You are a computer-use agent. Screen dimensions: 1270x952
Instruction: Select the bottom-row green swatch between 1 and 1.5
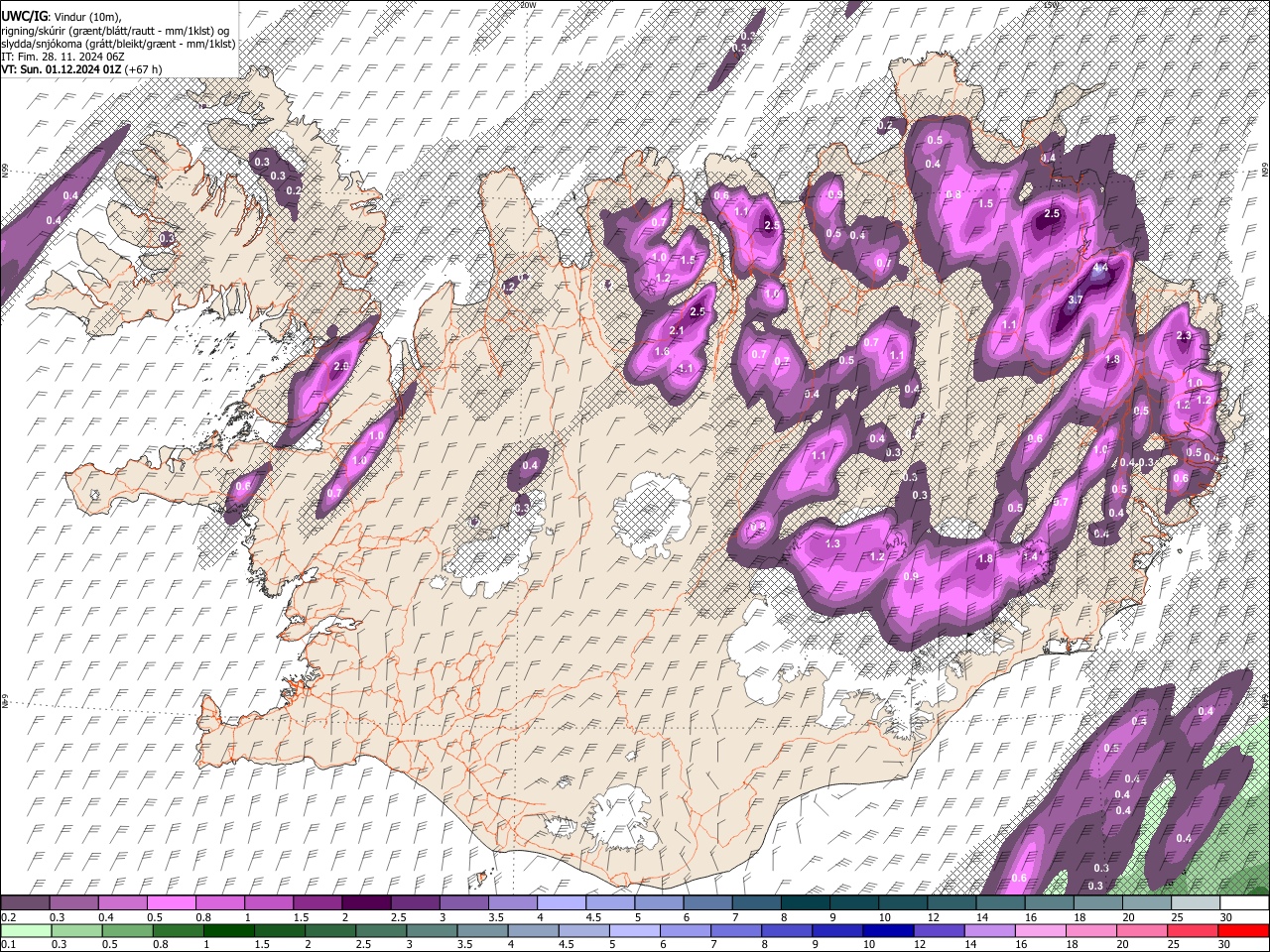coord(228,930)
